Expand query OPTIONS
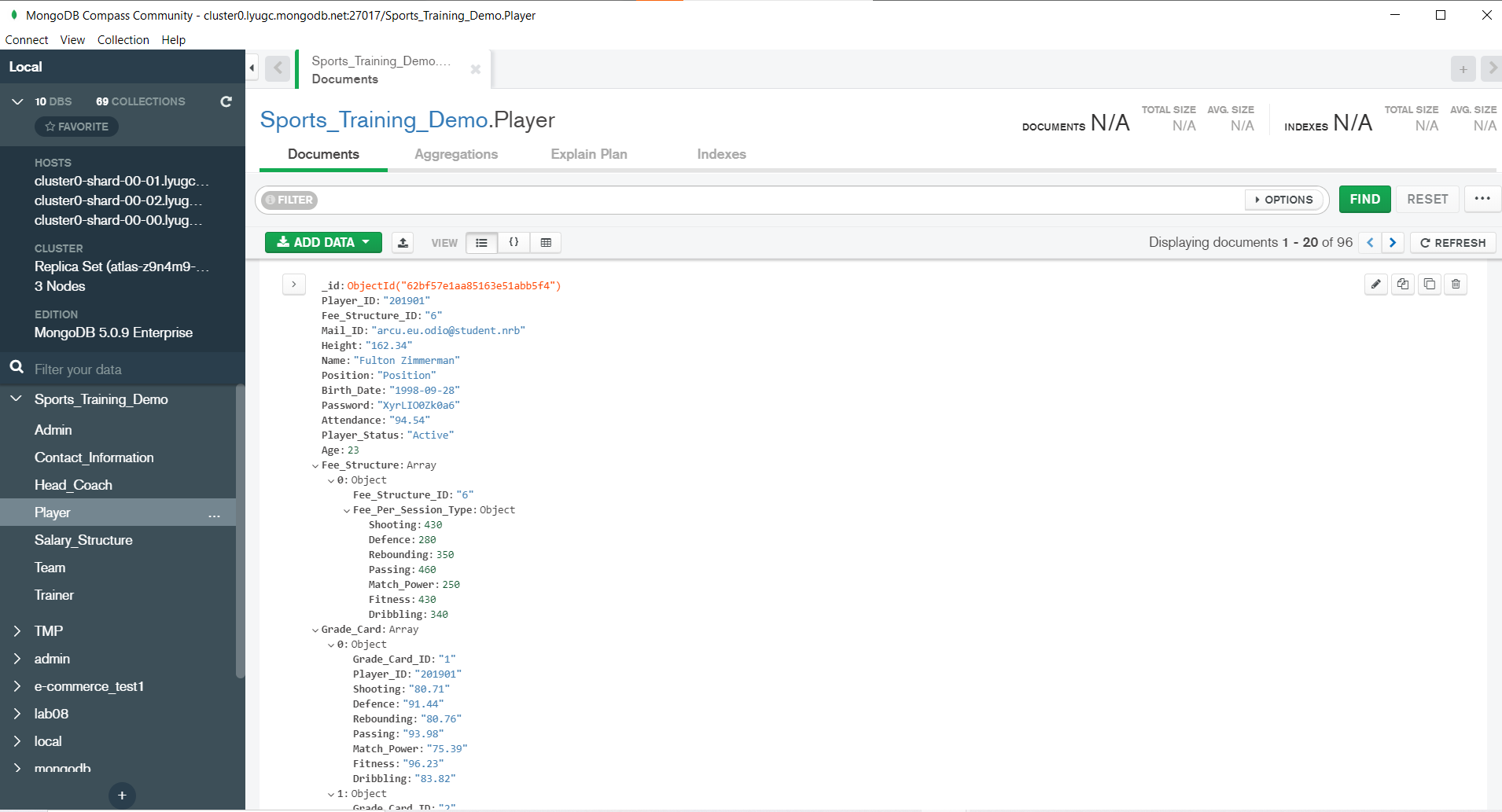This screenshot has width=1502, height=812. tap(1283, 200)
